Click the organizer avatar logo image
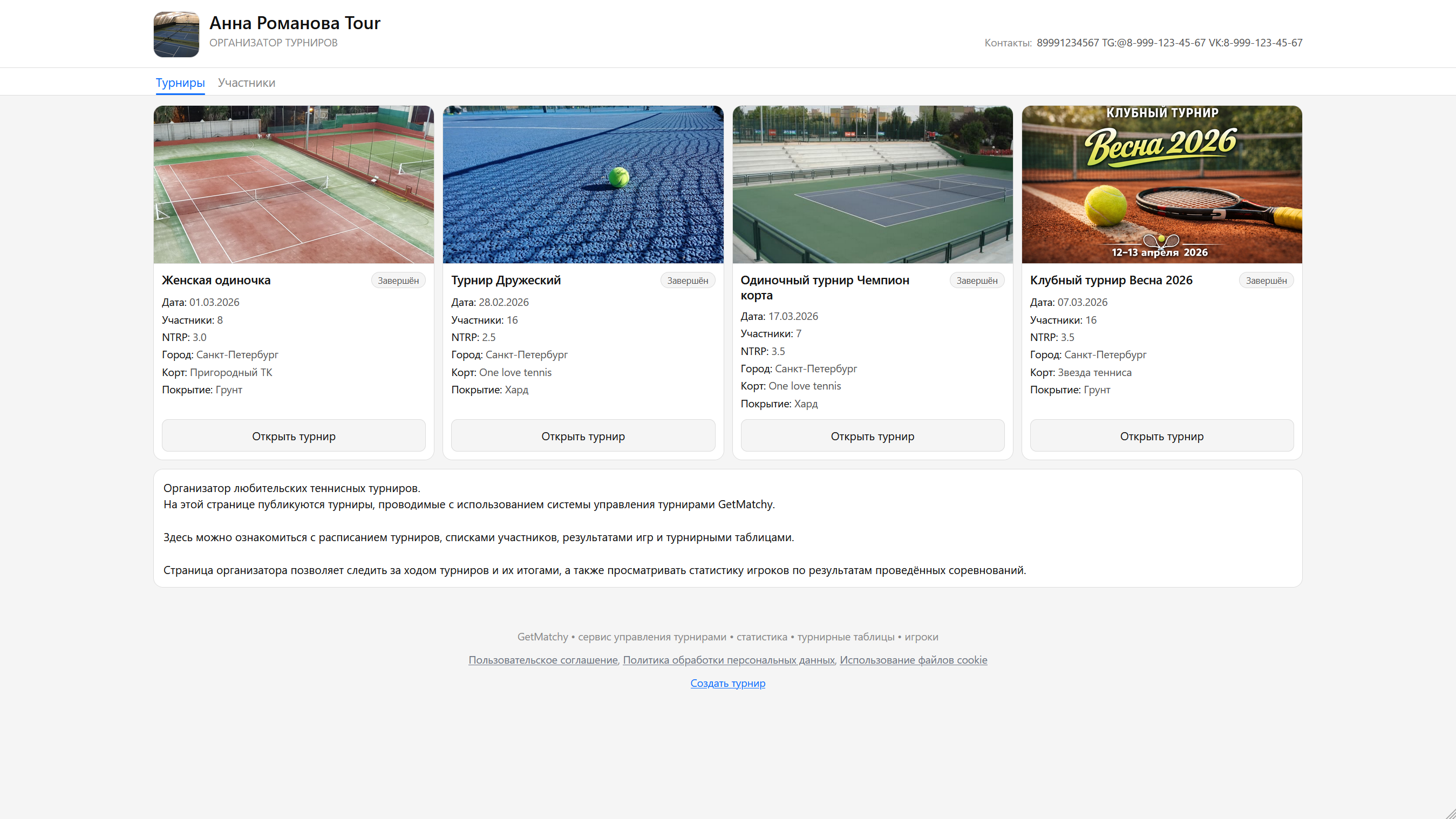This screenshot has height=819, width=1456. (x=176, y=35)
